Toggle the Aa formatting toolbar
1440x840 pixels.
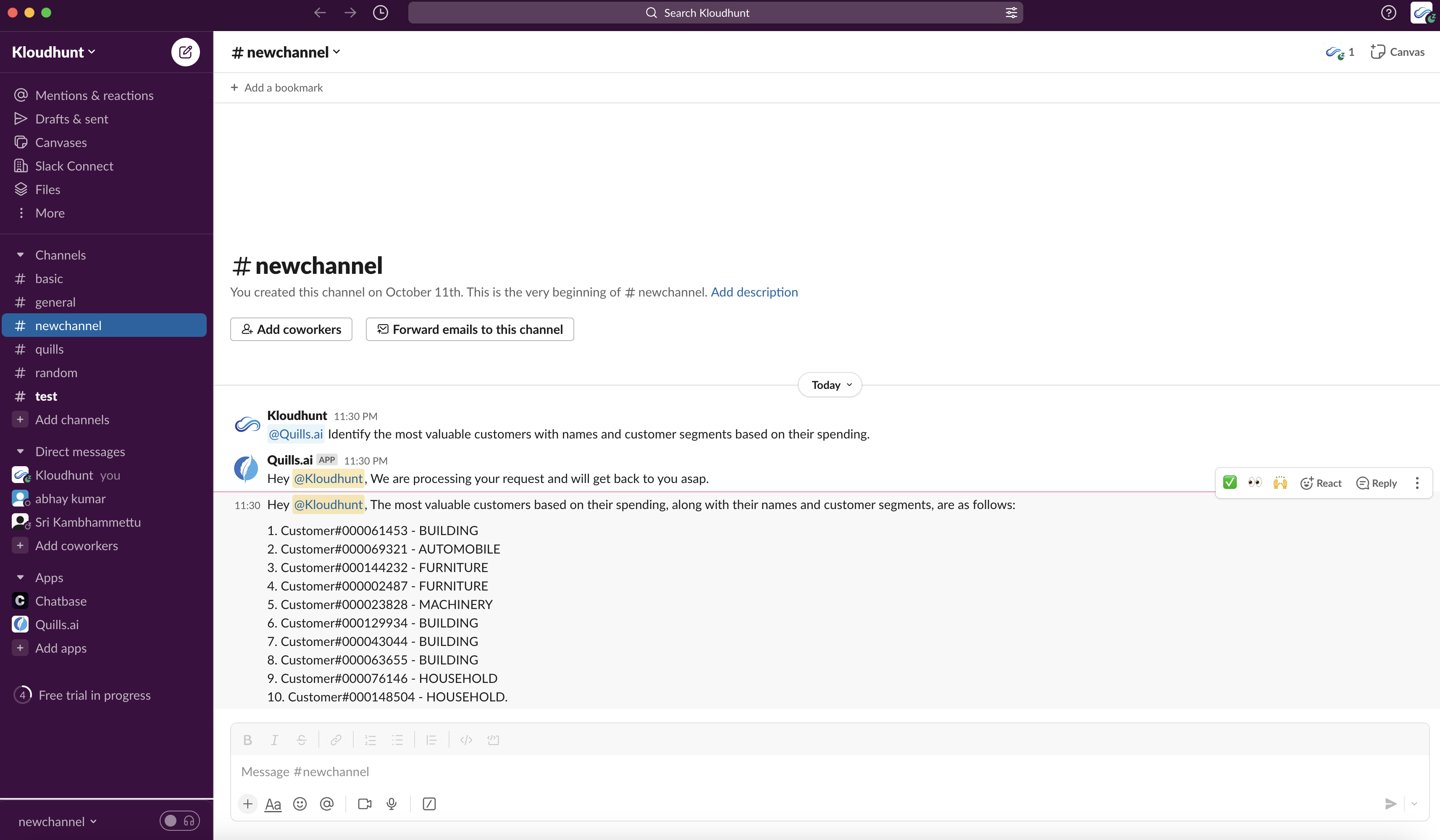coord(273,804)
